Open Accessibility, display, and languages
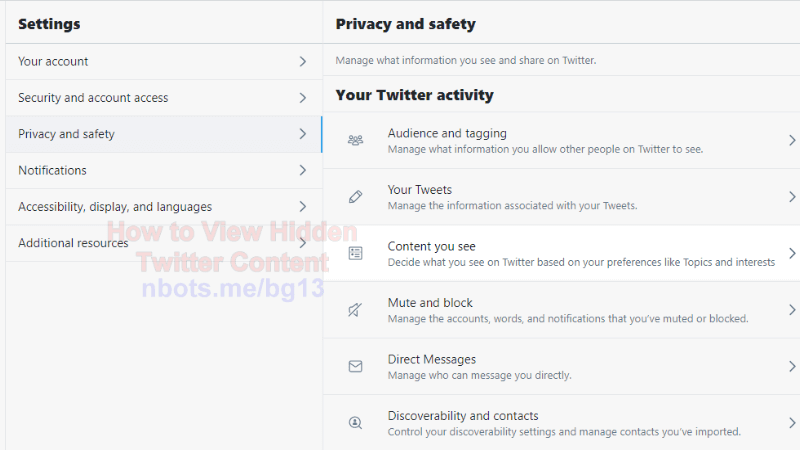 [164, 207]
